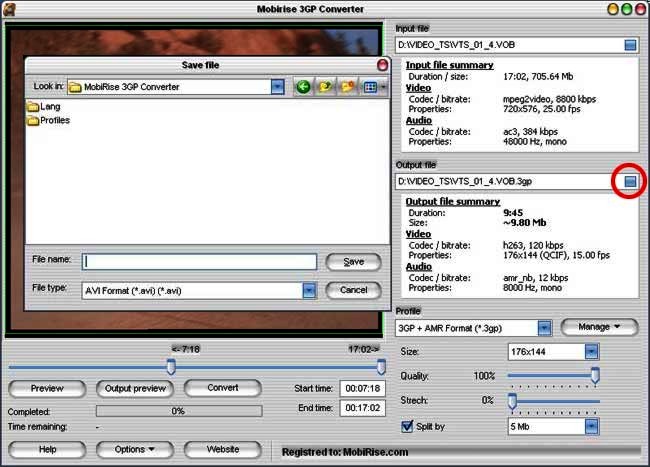Open the Profile format dropdown
The height and width of the screenshot is (467, 650).
point(544,328)
